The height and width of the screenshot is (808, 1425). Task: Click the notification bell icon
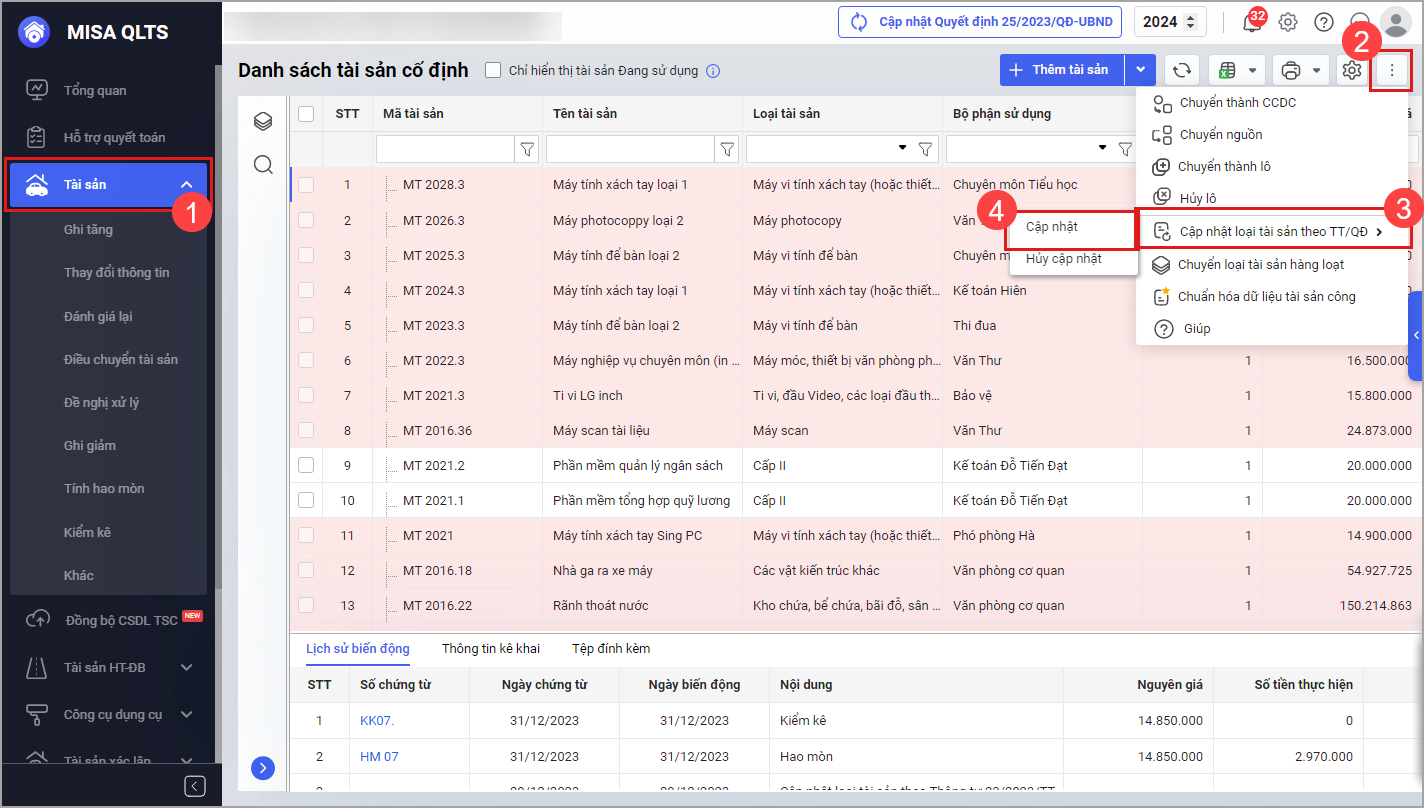tap(1252, 22)
